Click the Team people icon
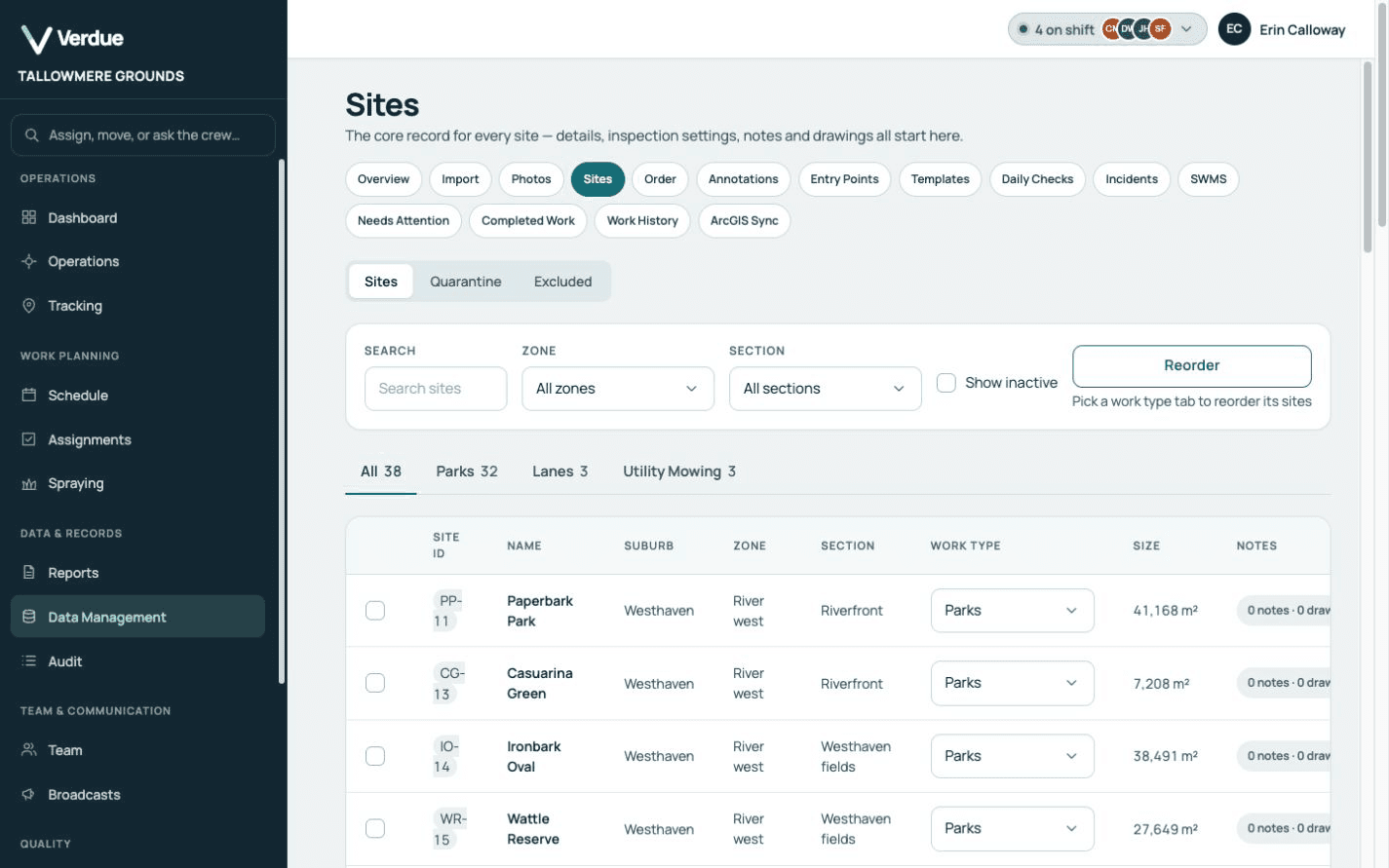1389x868 pixels. point(29,749)
